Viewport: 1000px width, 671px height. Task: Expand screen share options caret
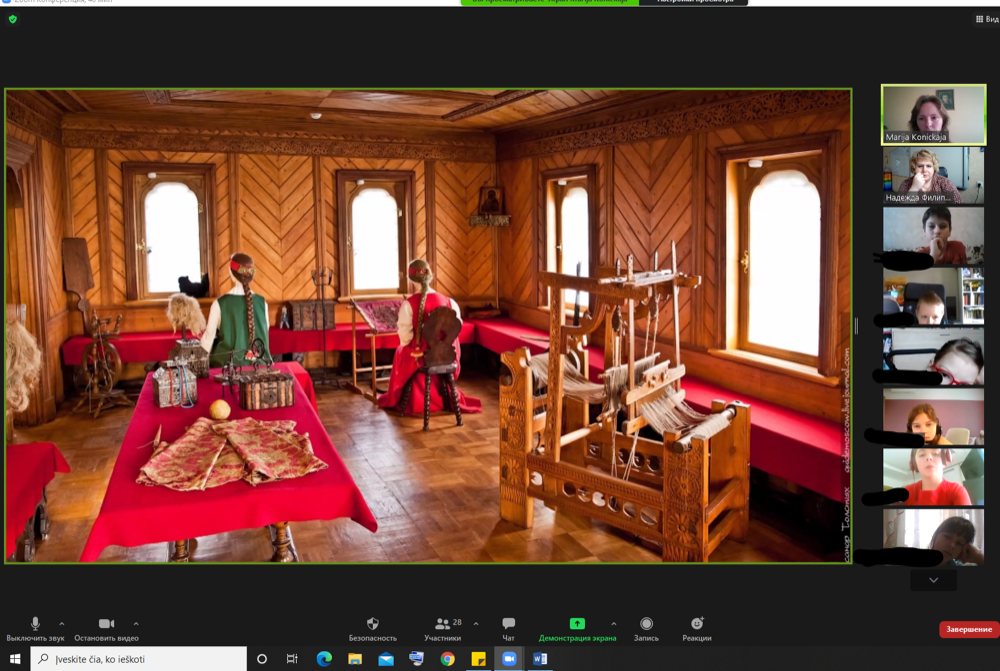point(614,624)
